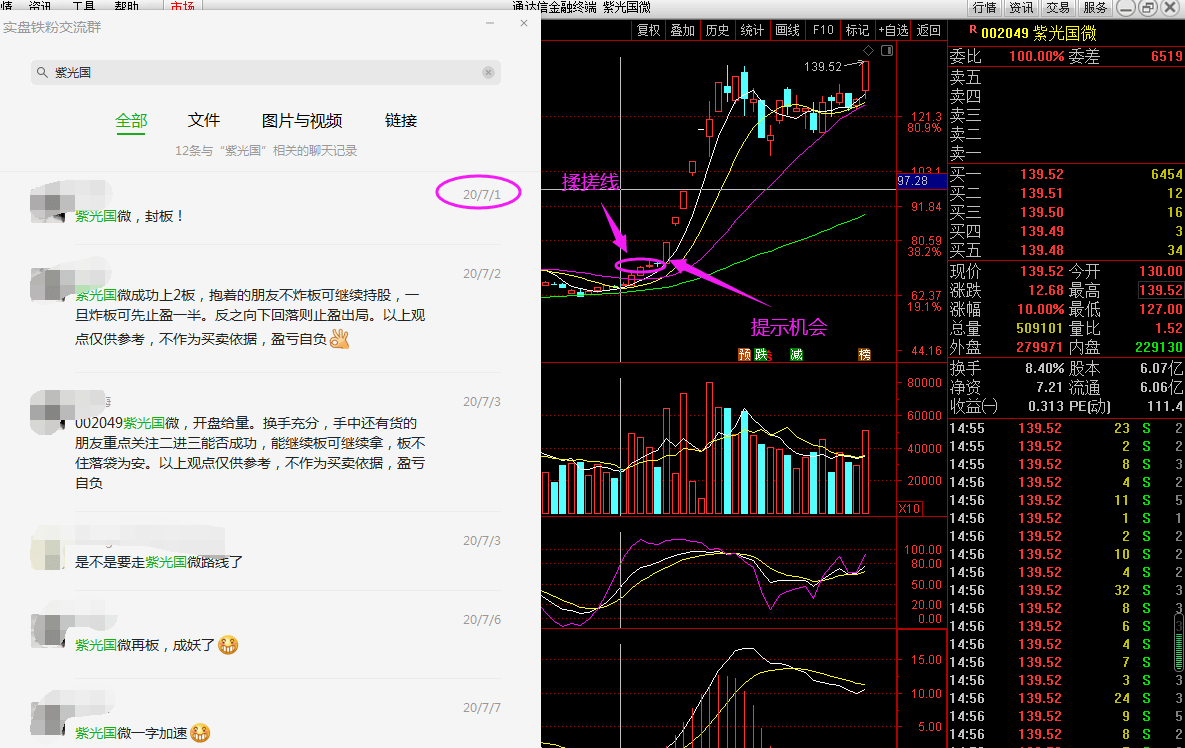The width and height of the screenshot is (1185, 748).
Task: Click the X10 volume scale indicator
Action: tap(910, 509)
